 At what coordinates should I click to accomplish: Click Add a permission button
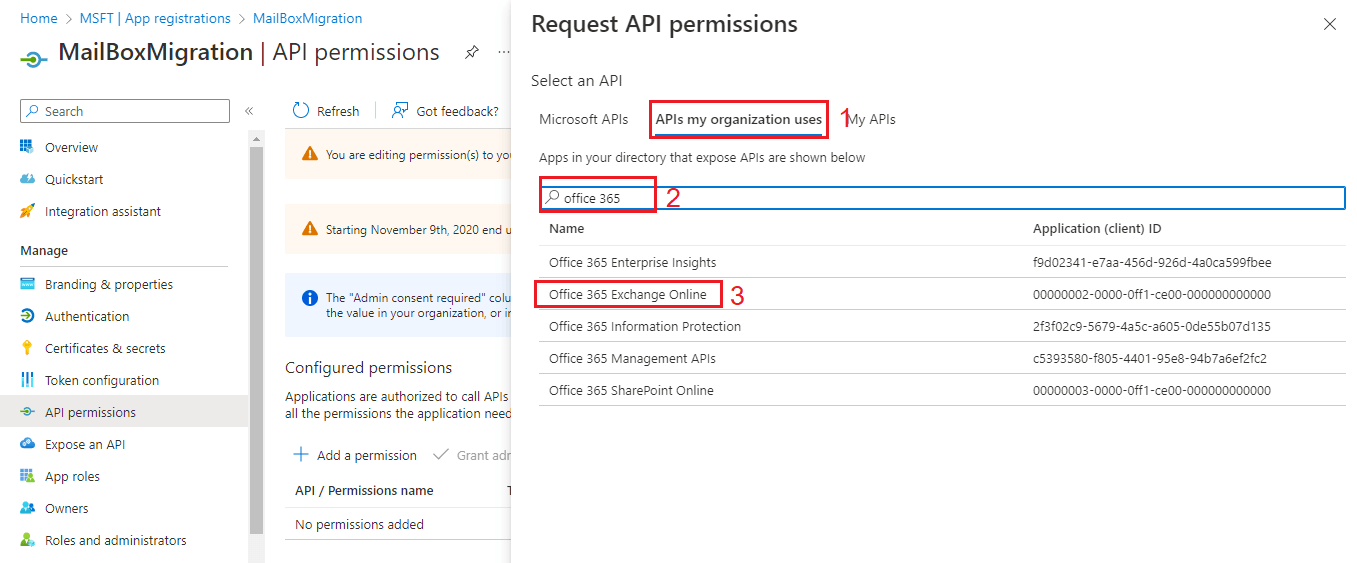[355, 455]
